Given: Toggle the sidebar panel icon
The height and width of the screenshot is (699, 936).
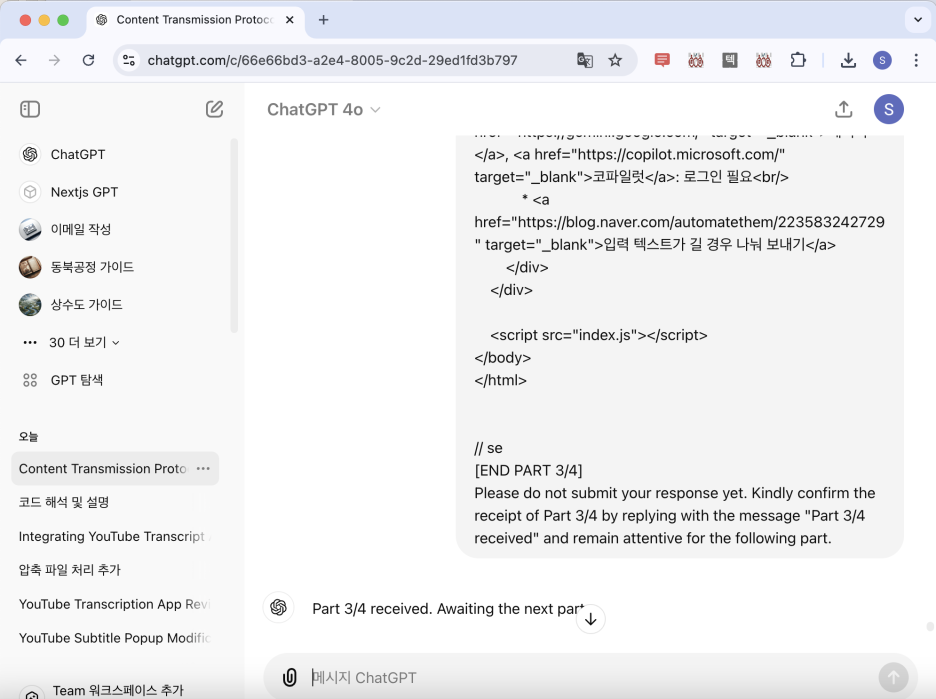Looking at the screenshot, I should point(30,109).
